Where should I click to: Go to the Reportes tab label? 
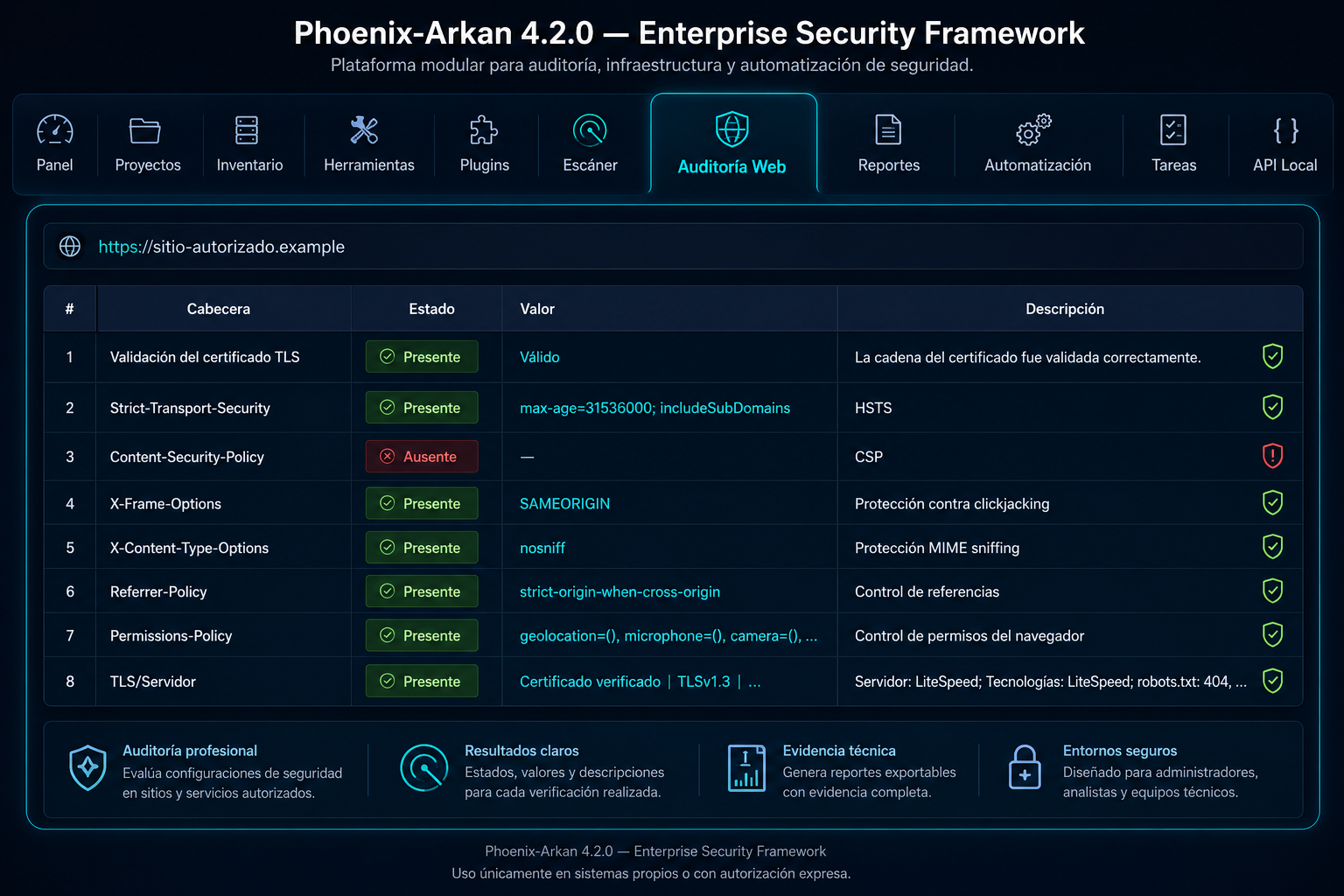point(889,165)
